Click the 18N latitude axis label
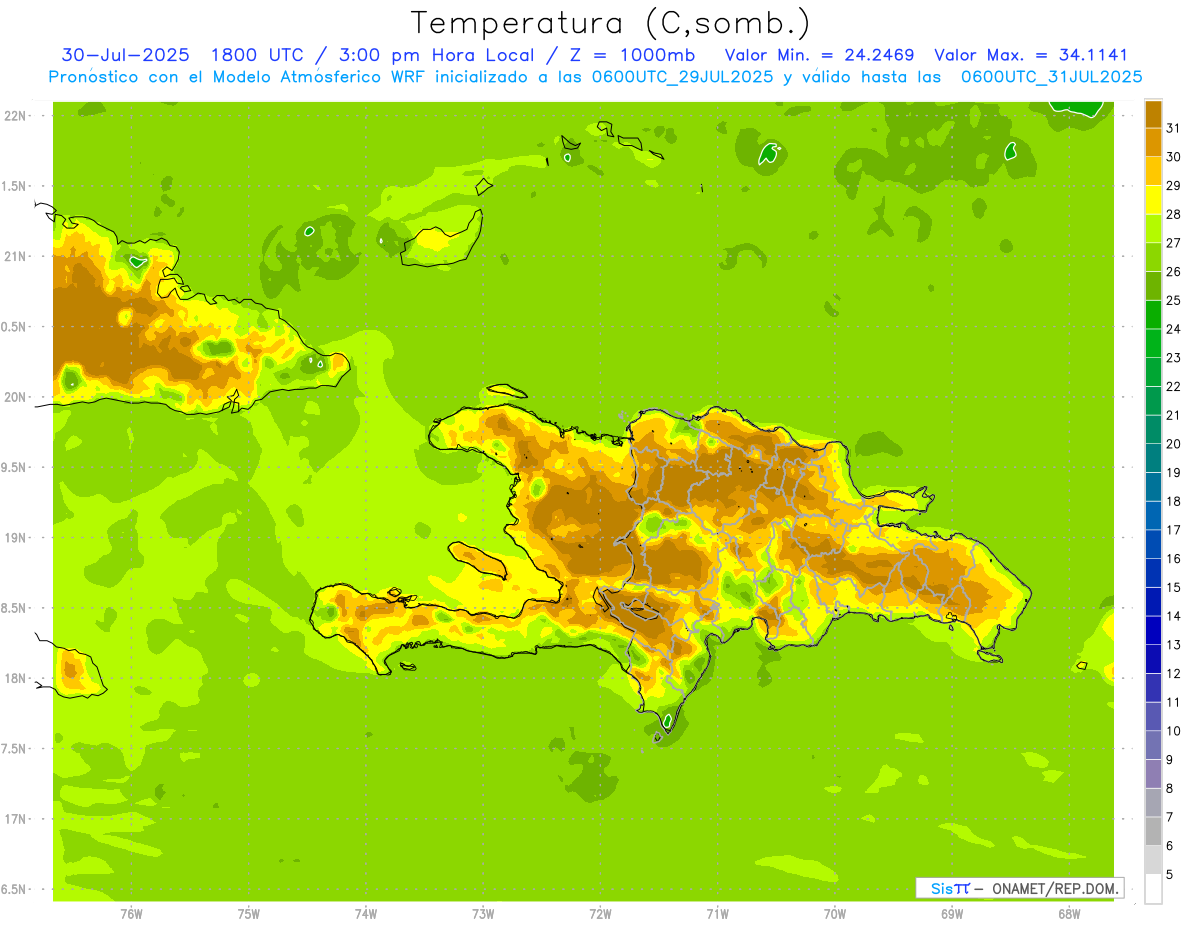 pyautogui.click(x=15, y=679)
